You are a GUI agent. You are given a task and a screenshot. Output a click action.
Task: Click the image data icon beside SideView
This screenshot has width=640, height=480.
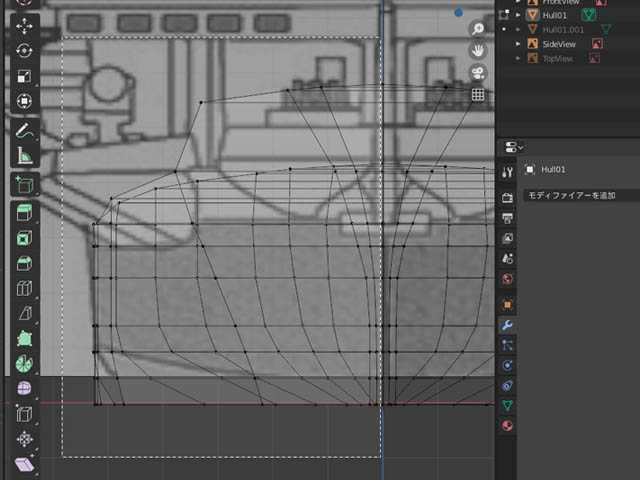tap(597, 44)
